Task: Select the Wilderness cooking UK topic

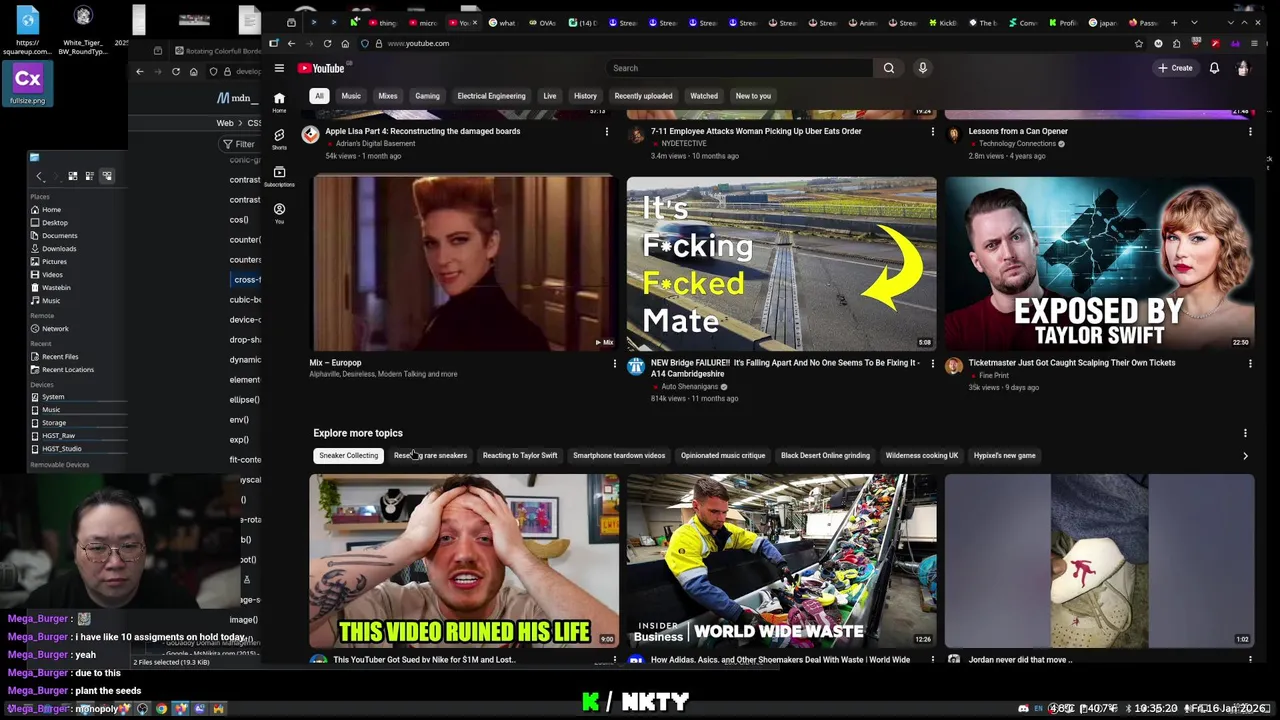Action: pos(922,456)
